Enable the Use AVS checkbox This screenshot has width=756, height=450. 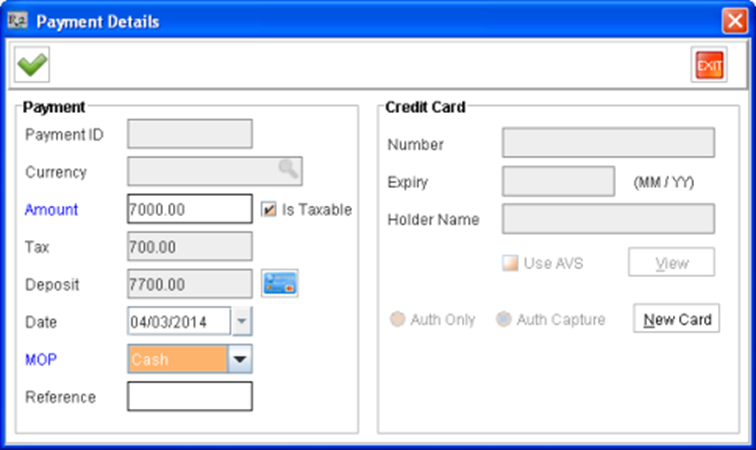510,263
